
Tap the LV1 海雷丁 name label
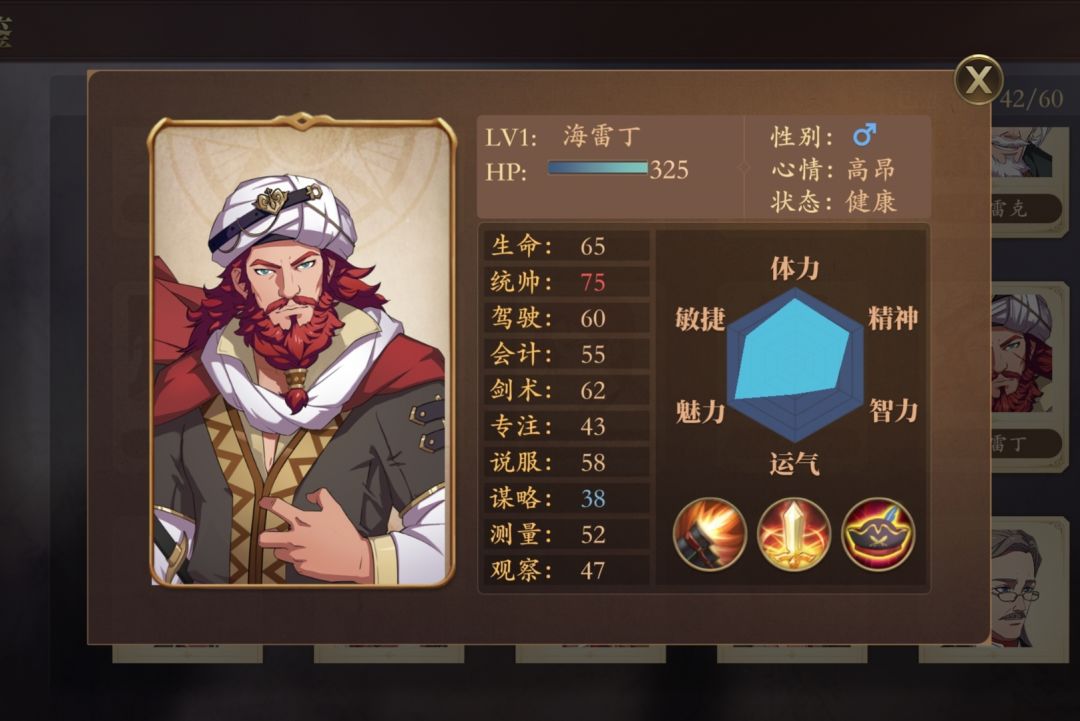pyautogui.click(x=563, y=136)
